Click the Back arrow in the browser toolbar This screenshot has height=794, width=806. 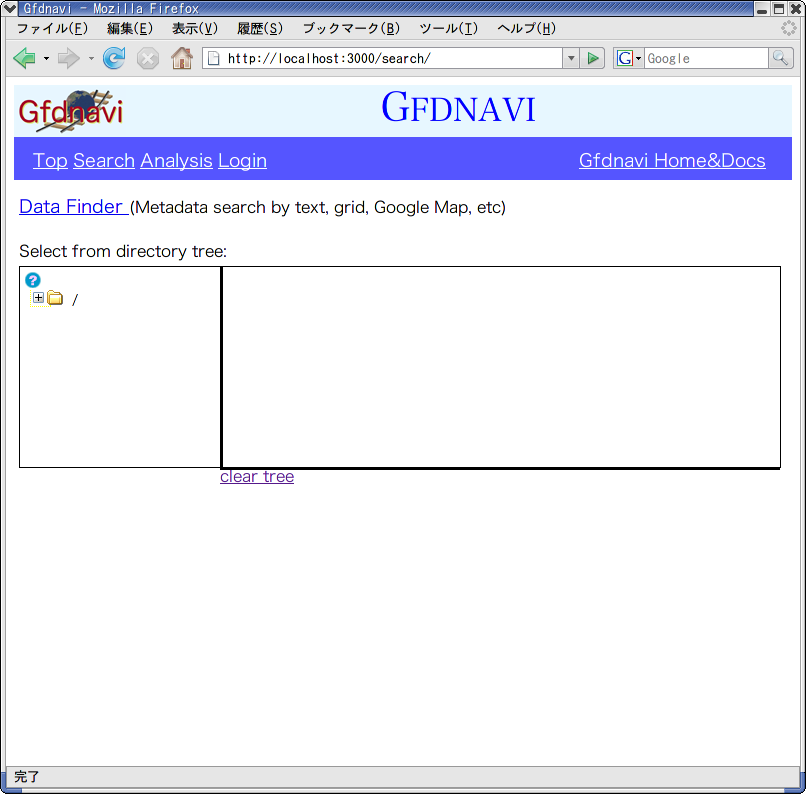(24, 59)
